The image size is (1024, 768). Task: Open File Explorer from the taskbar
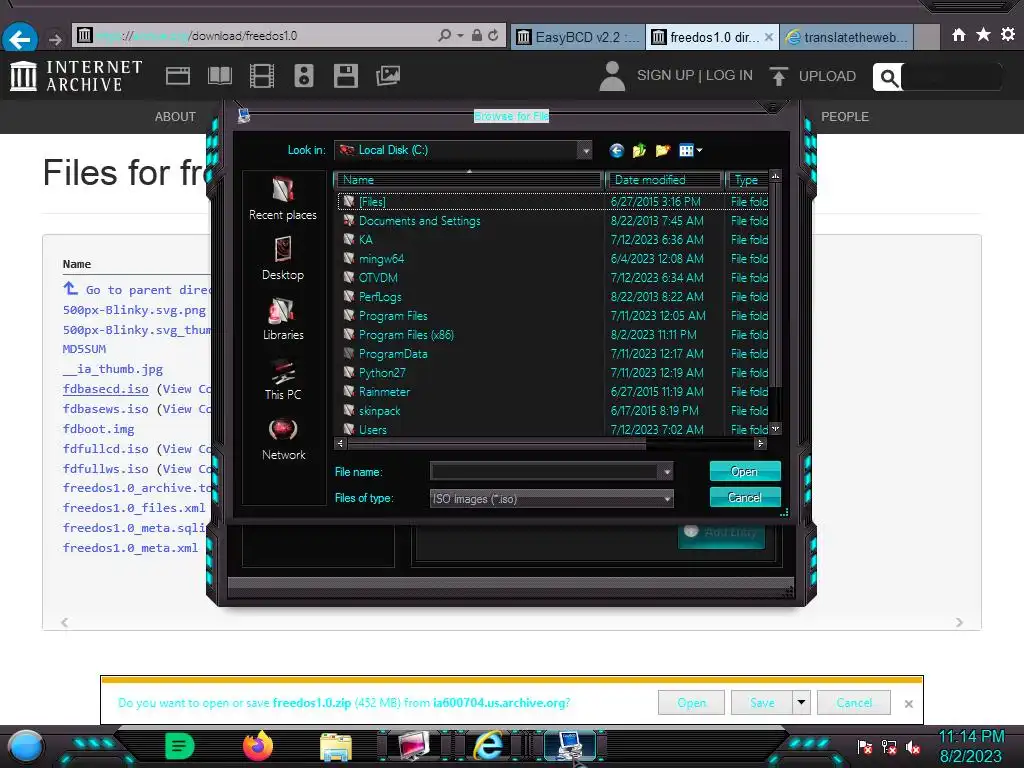336,746
